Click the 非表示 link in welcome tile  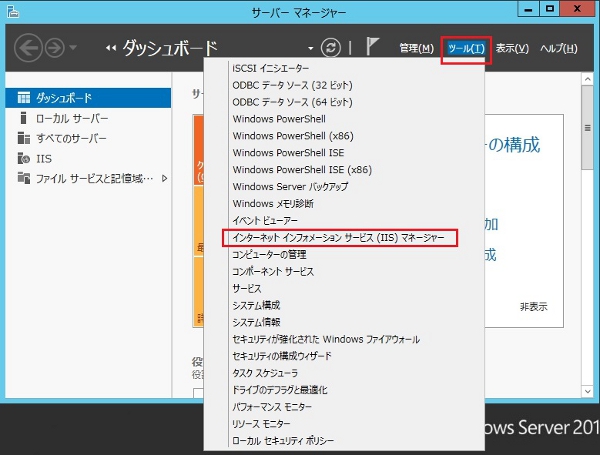click(533, 307)
